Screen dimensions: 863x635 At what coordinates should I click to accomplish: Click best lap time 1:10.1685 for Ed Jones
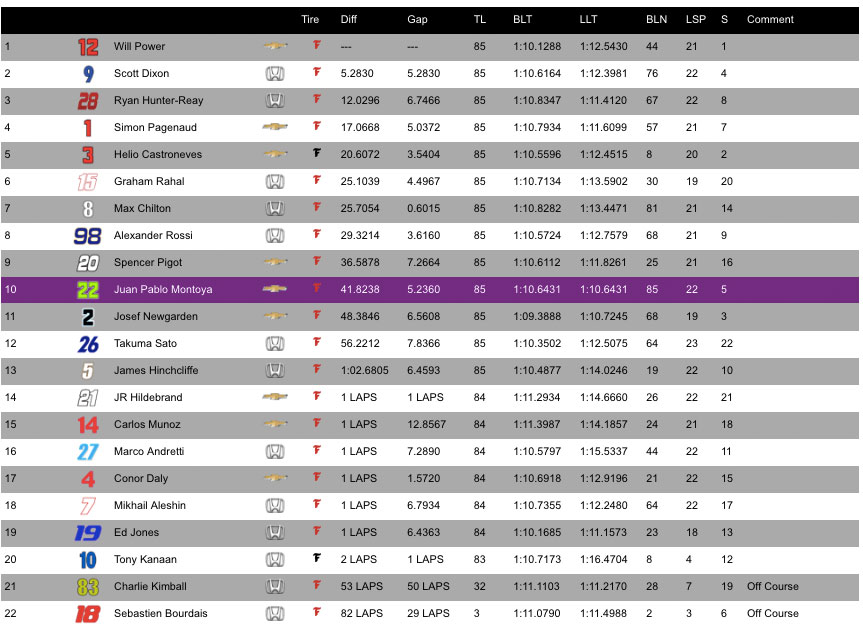(x=537, y=533)
